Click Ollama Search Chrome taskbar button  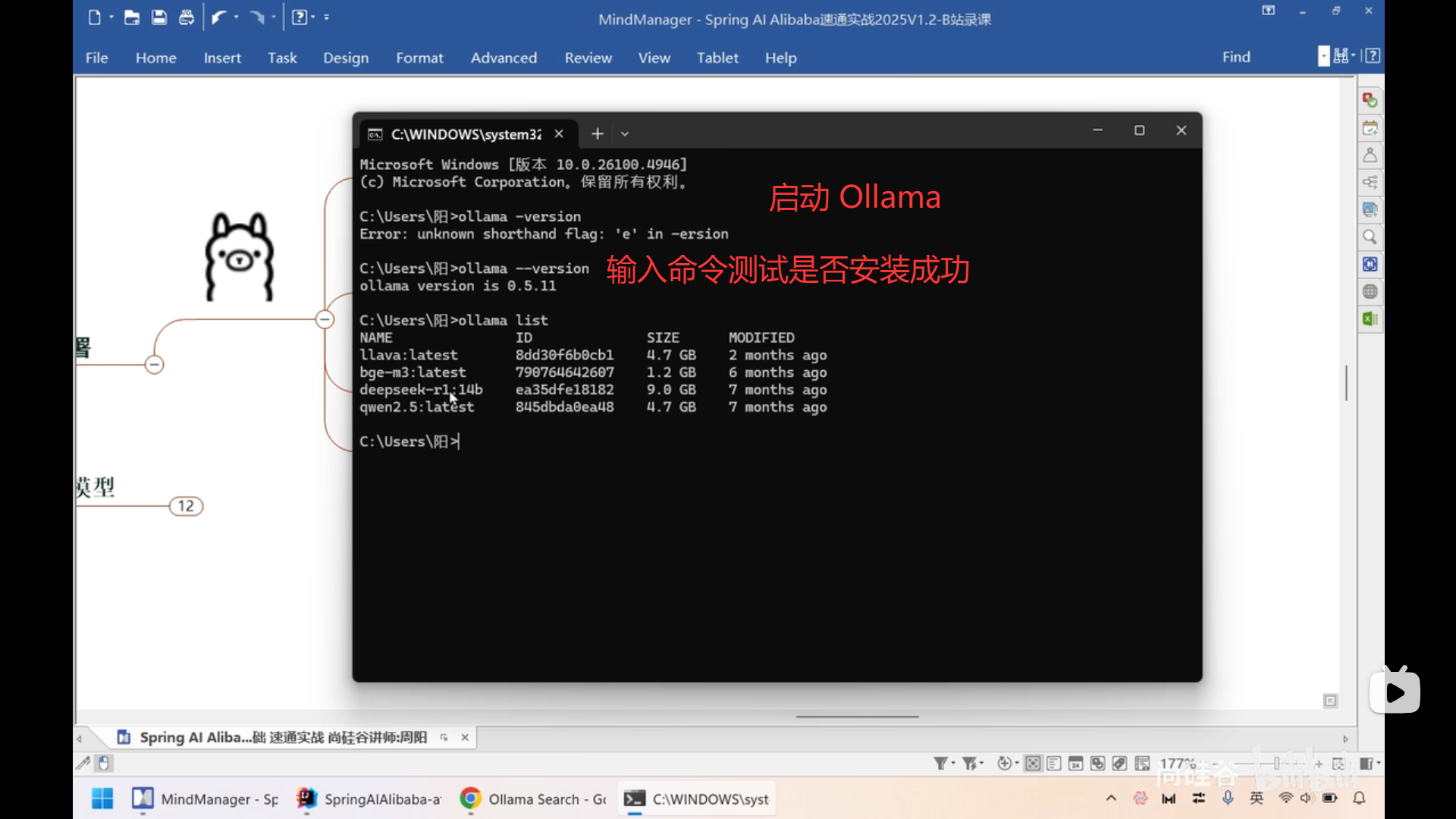point(533,799)
